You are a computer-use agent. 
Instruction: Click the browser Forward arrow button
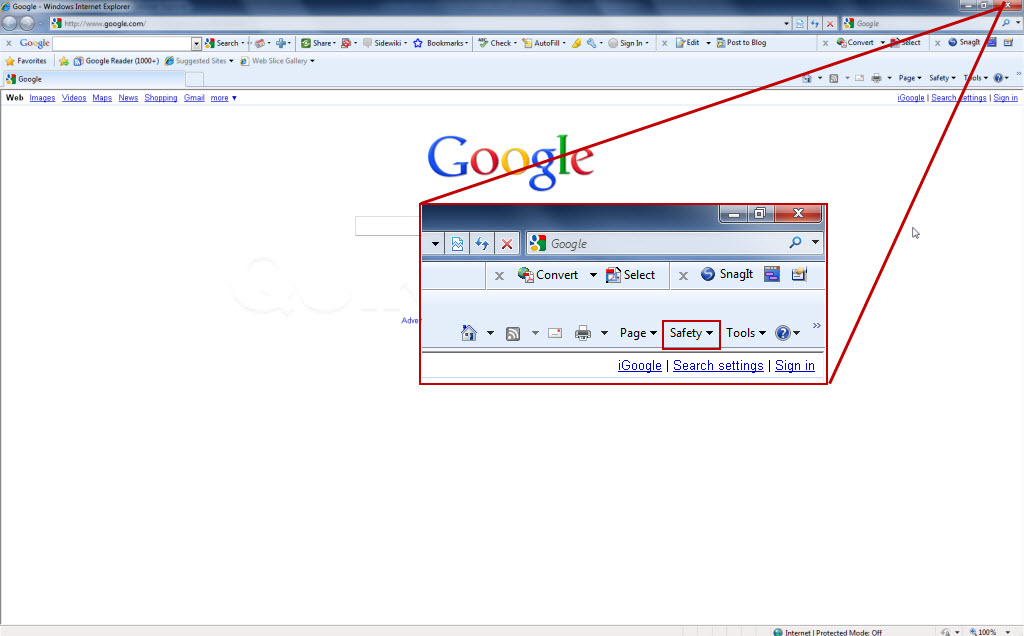(x=27, y=24)
